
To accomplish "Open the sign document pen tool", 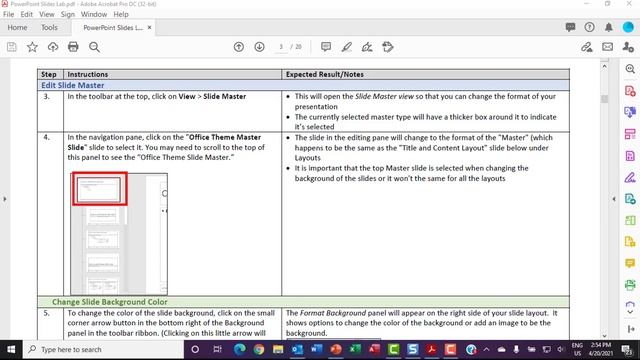I will coord(367,47).
